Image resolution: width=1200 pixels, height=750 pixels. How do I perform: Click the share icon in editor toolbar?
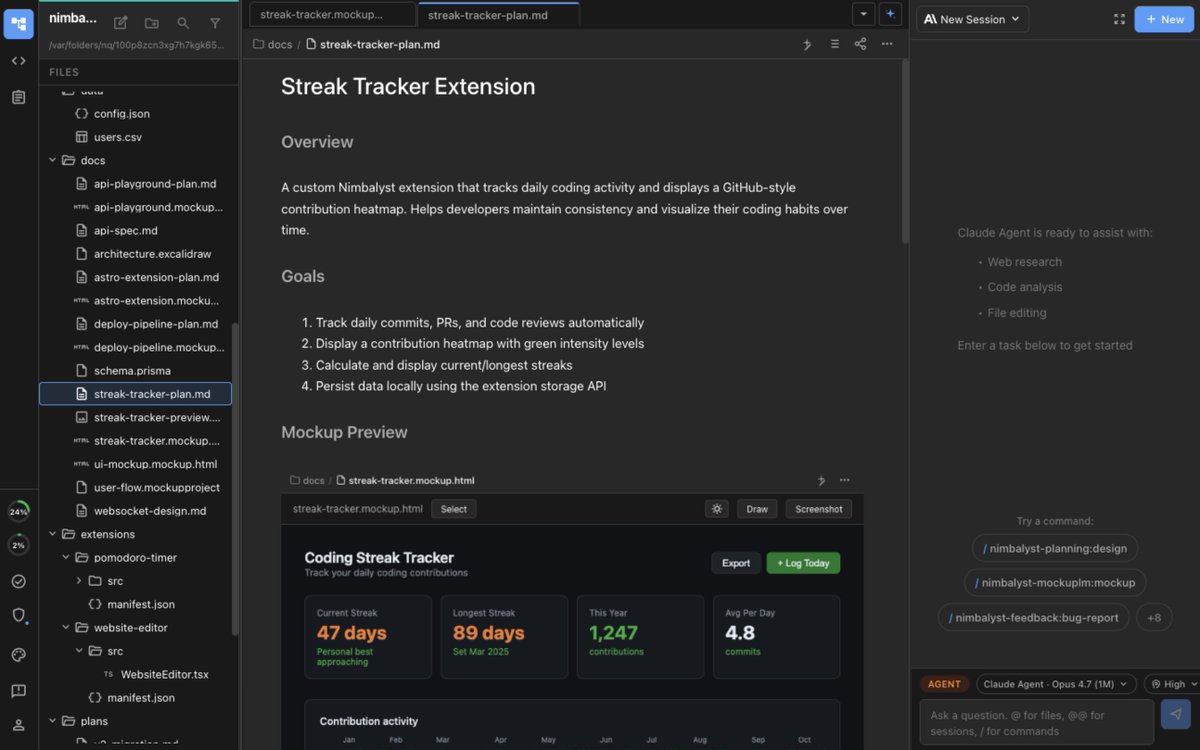860,44
